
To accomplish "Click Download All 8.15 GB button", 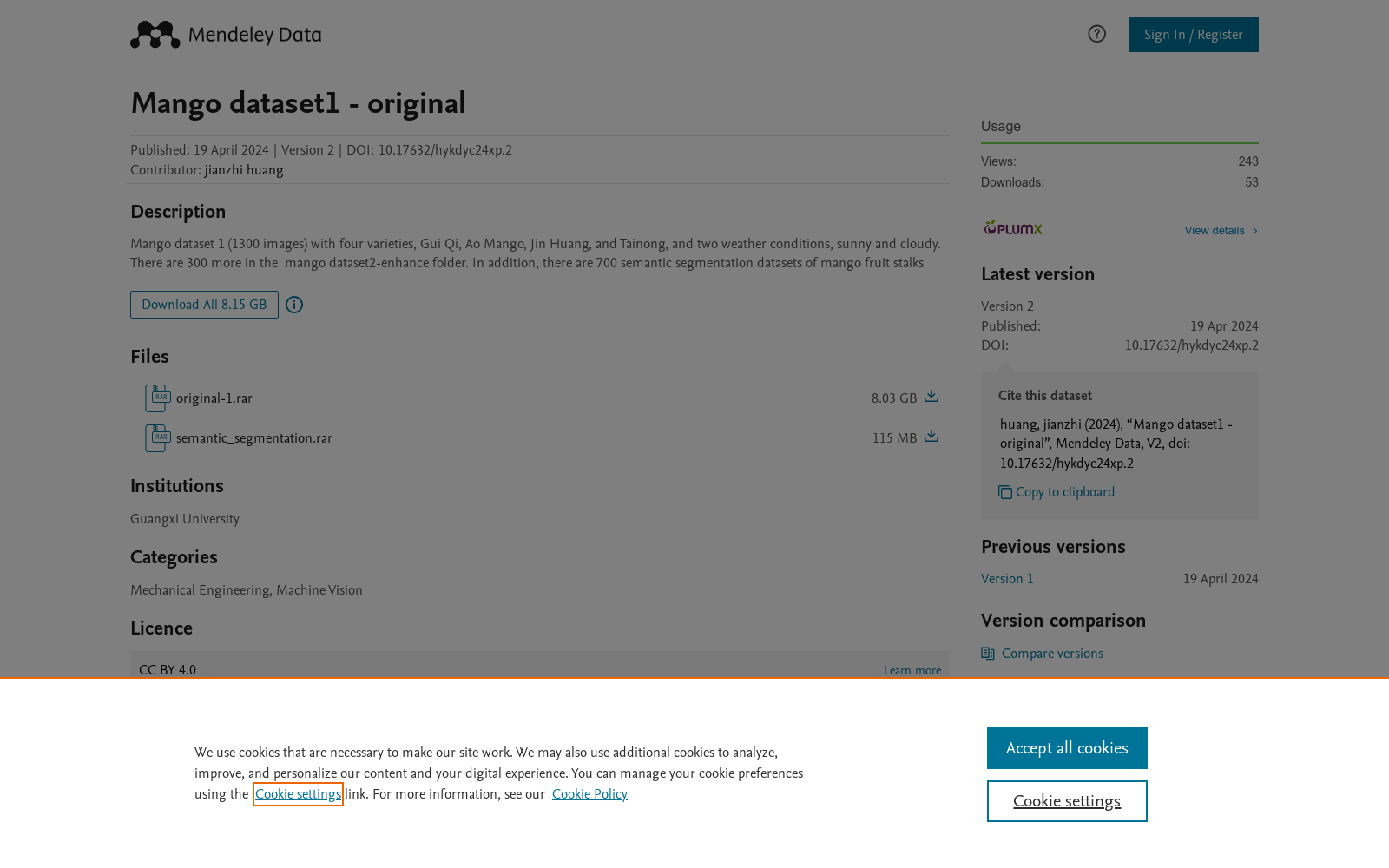I will pos(204,305).
